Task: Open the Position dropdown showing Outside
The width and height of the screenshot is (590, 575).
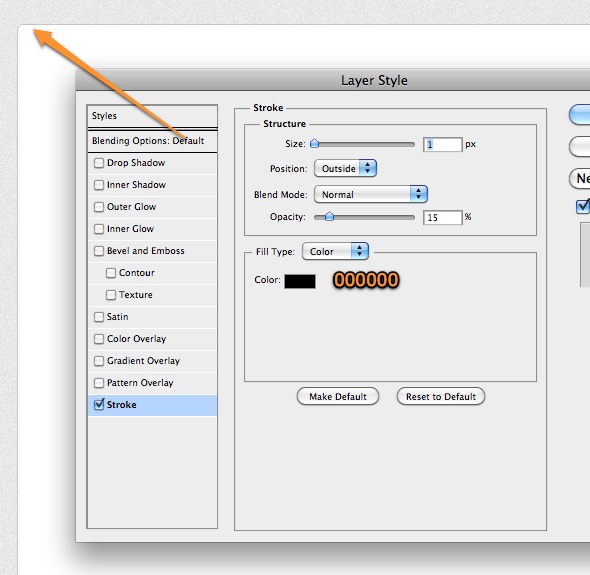Action: tap(345, 169)
